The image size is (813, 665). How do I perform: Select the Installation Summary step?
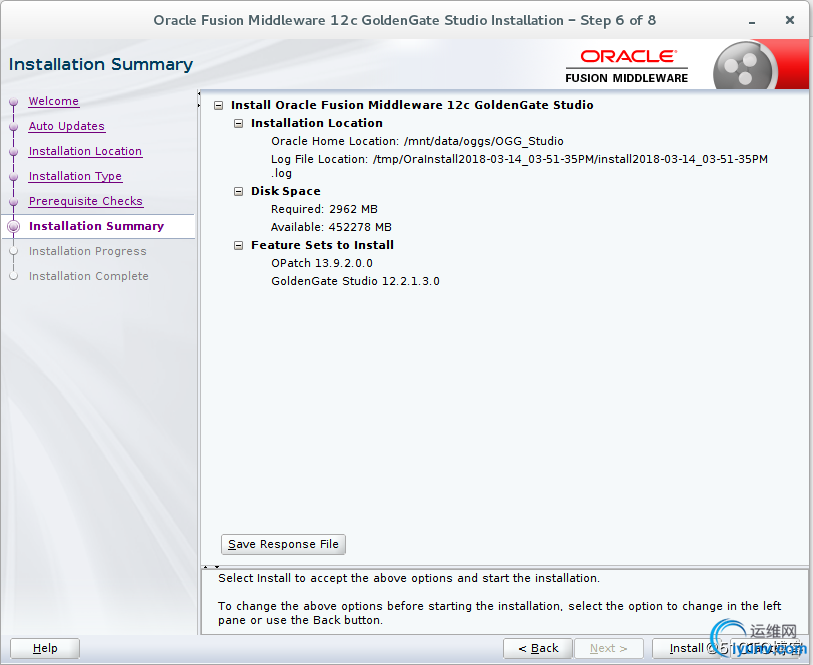tap(96, 226)
